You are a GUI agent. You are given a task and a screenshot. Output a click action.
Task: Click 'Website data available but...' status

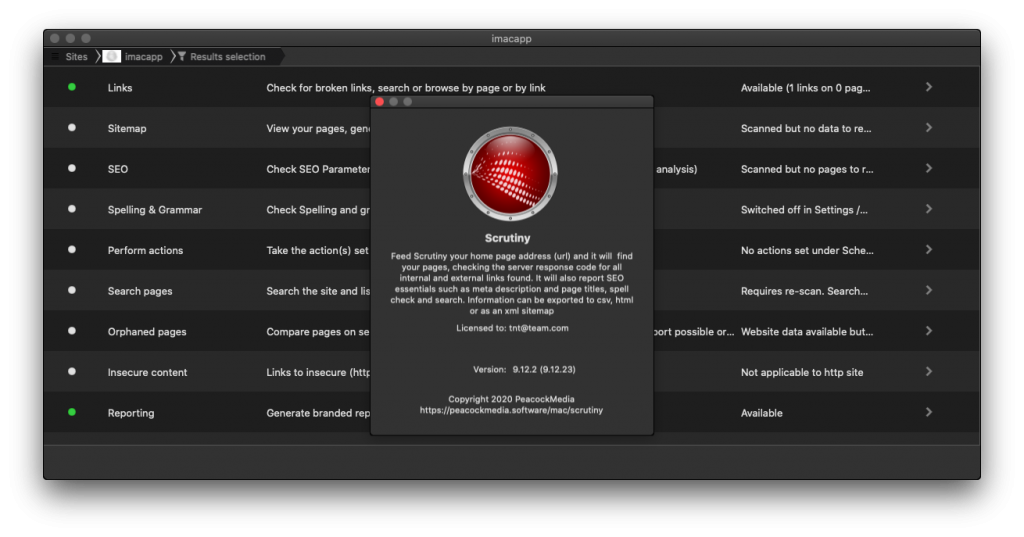tap(807, 331)
